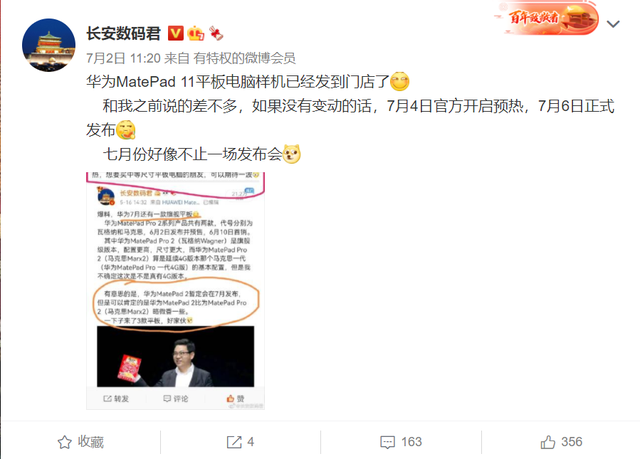Click 转发 inside the embedded screenshot
The height and width of the screenshot is (459, 640).
coord(116,399)
